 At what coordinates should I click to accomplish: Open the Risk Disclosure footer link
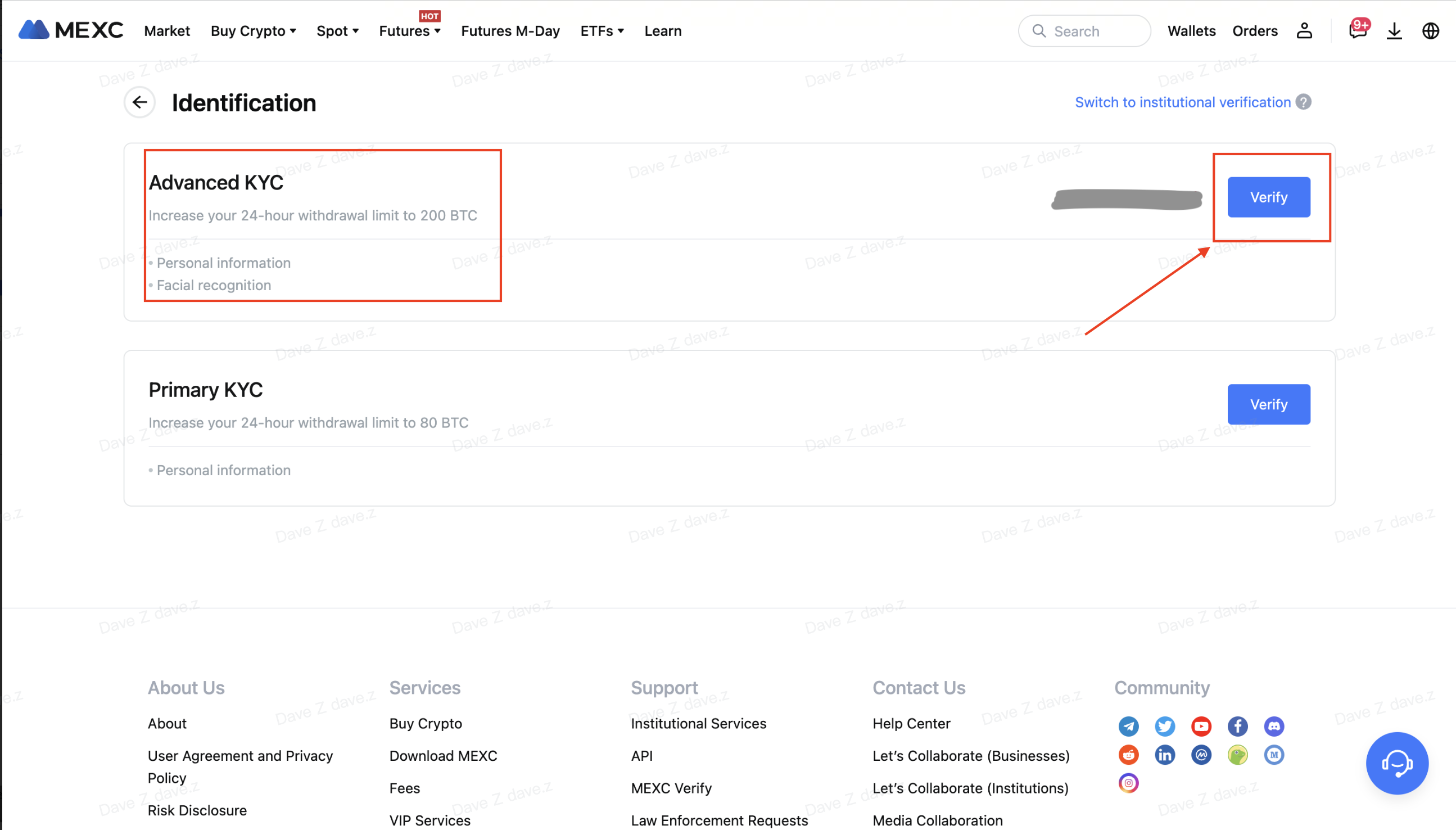point(197,810)
